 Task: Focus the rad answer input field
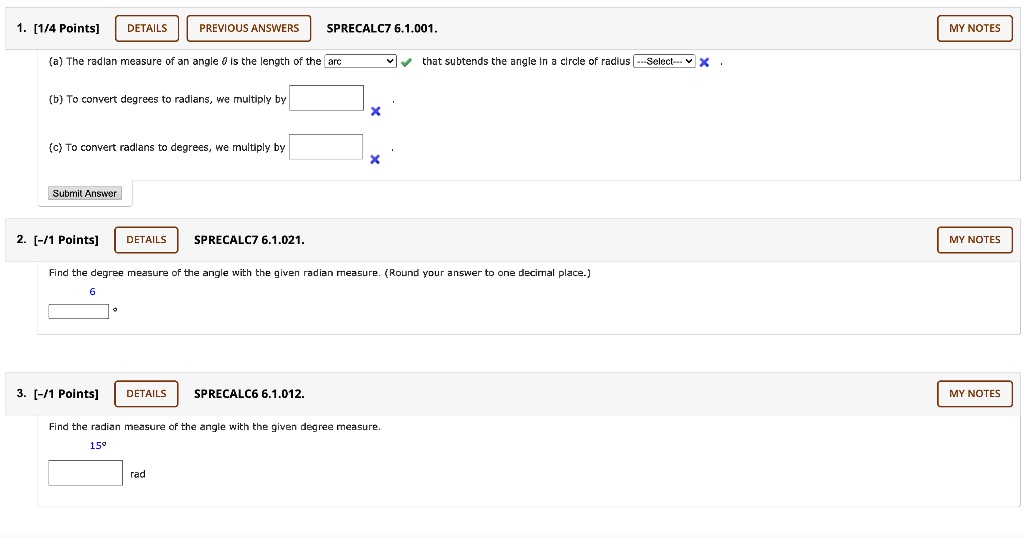[86, 473]
